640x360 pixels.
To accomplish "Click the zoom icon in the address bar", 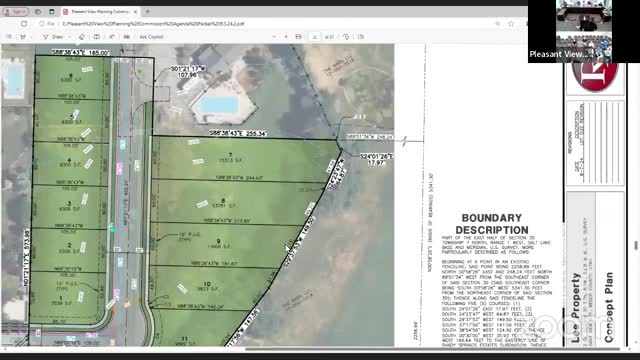I will click(x=497, y=24).
